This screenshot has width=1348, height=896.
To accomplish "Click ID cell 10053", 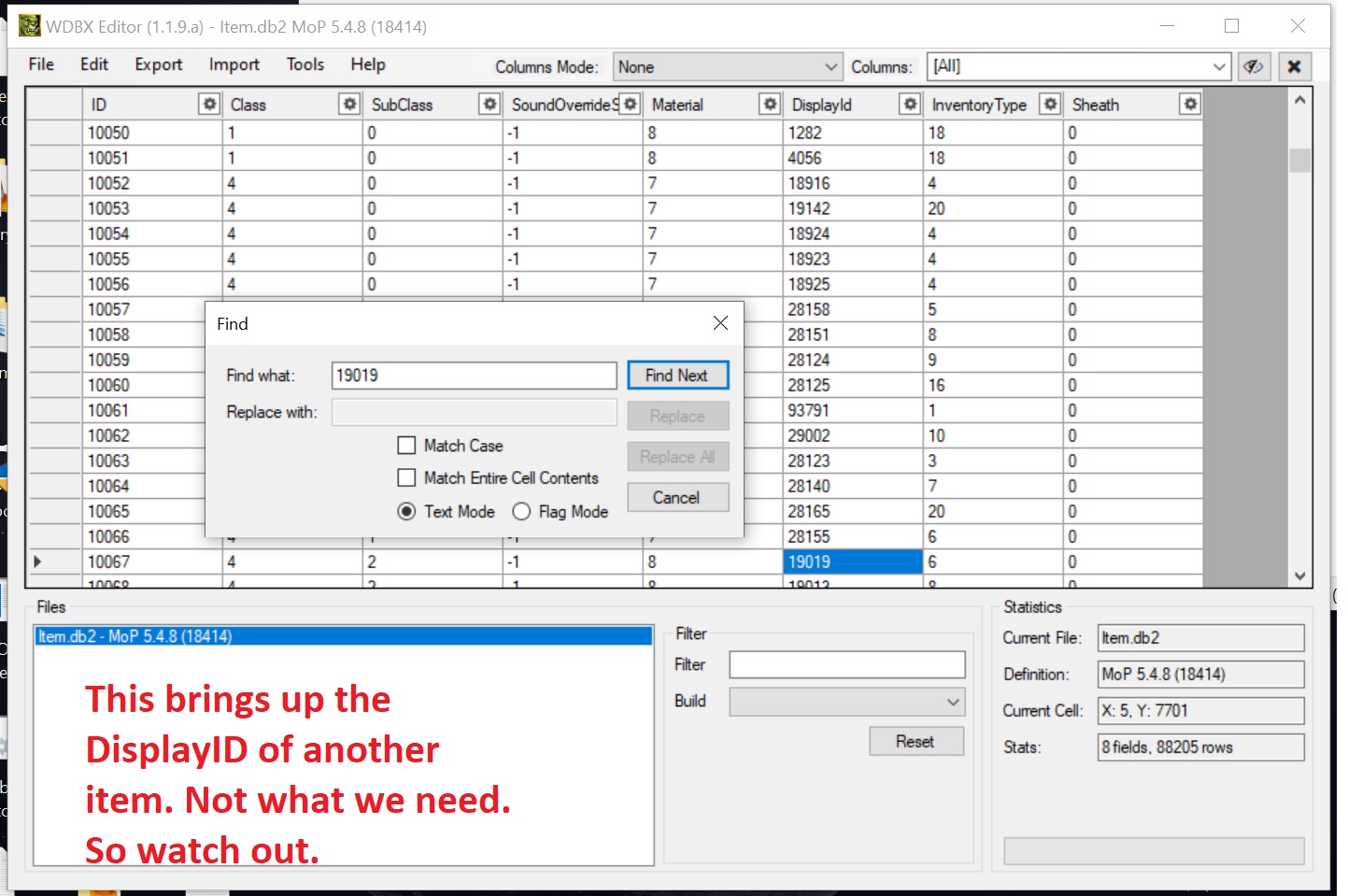I will [151, 208].
